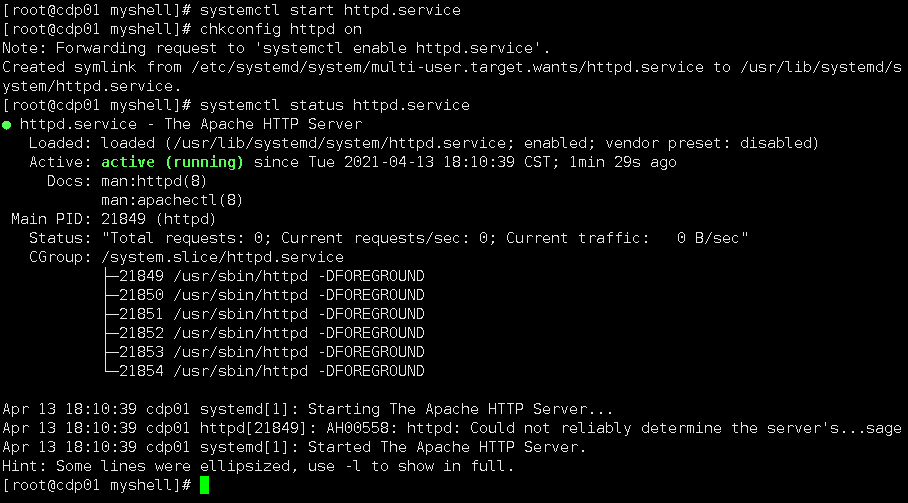
Task: Click the 'Started The Apache HTTP Server' log line
Action: pos(294,447)
